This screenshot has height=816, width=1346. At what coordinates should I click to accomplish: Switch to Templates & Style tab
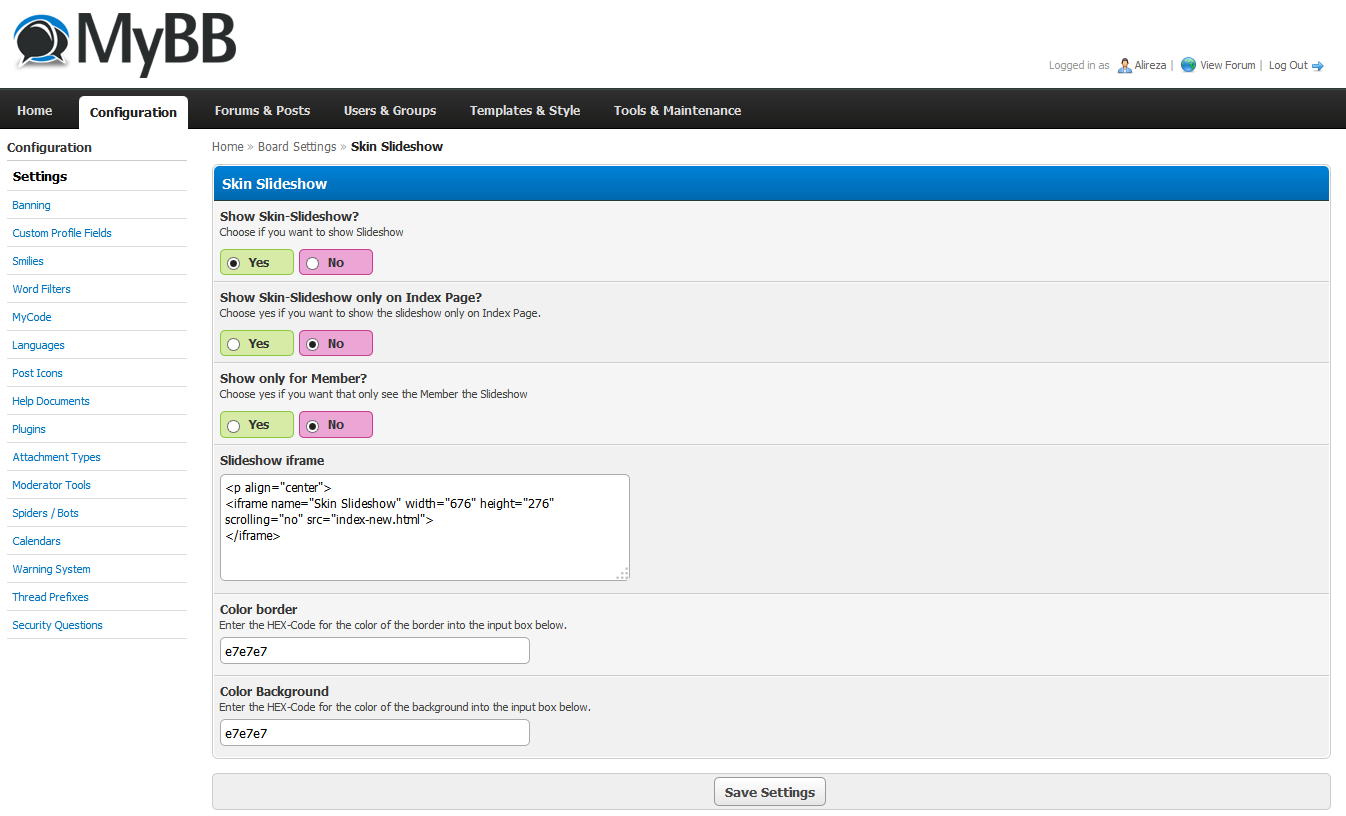coord(524,111)
